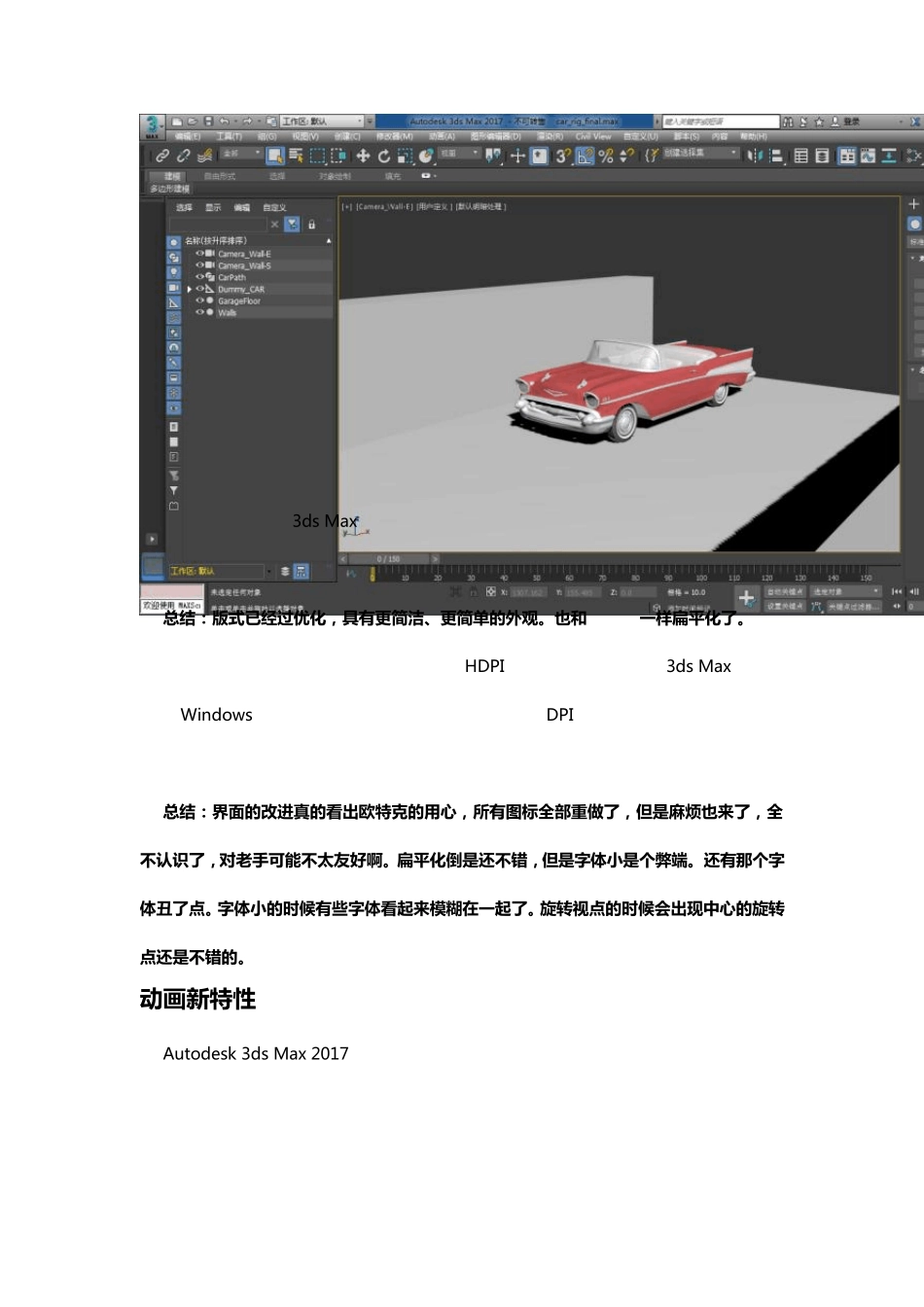The height and width of the screenshot is (1307, 924).
Task: Select the Unlink Selection tool
Action: coord(183,156)
